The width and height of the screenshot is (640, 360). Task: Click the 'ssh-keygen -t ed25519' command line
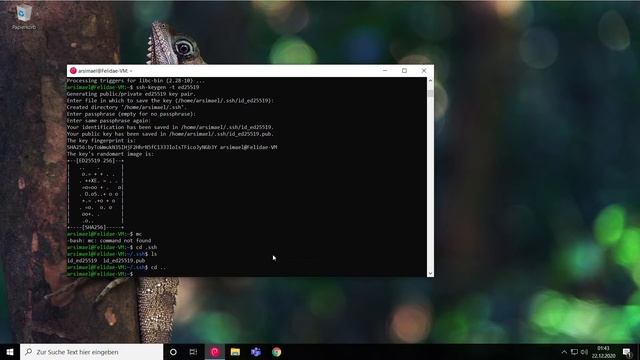point(133,87)
